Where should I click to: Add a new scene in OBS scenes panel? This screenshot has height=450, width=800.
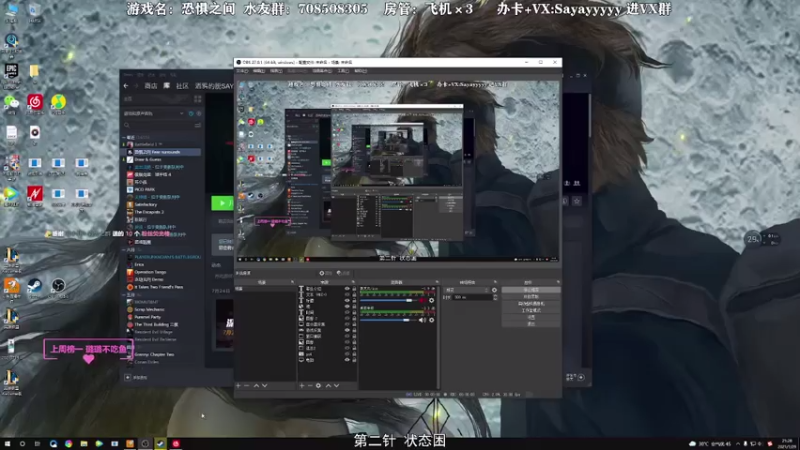(238, 385)
